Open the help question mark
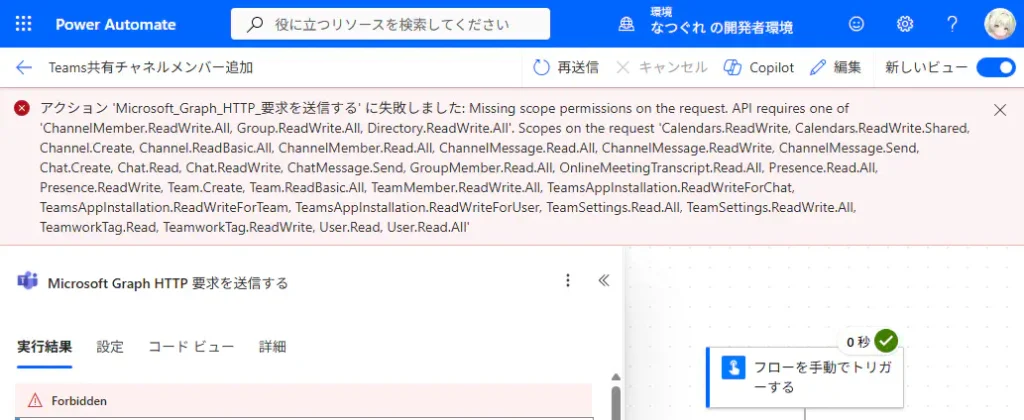Viewport: 1024px width, 420px height. pos(952,24)
